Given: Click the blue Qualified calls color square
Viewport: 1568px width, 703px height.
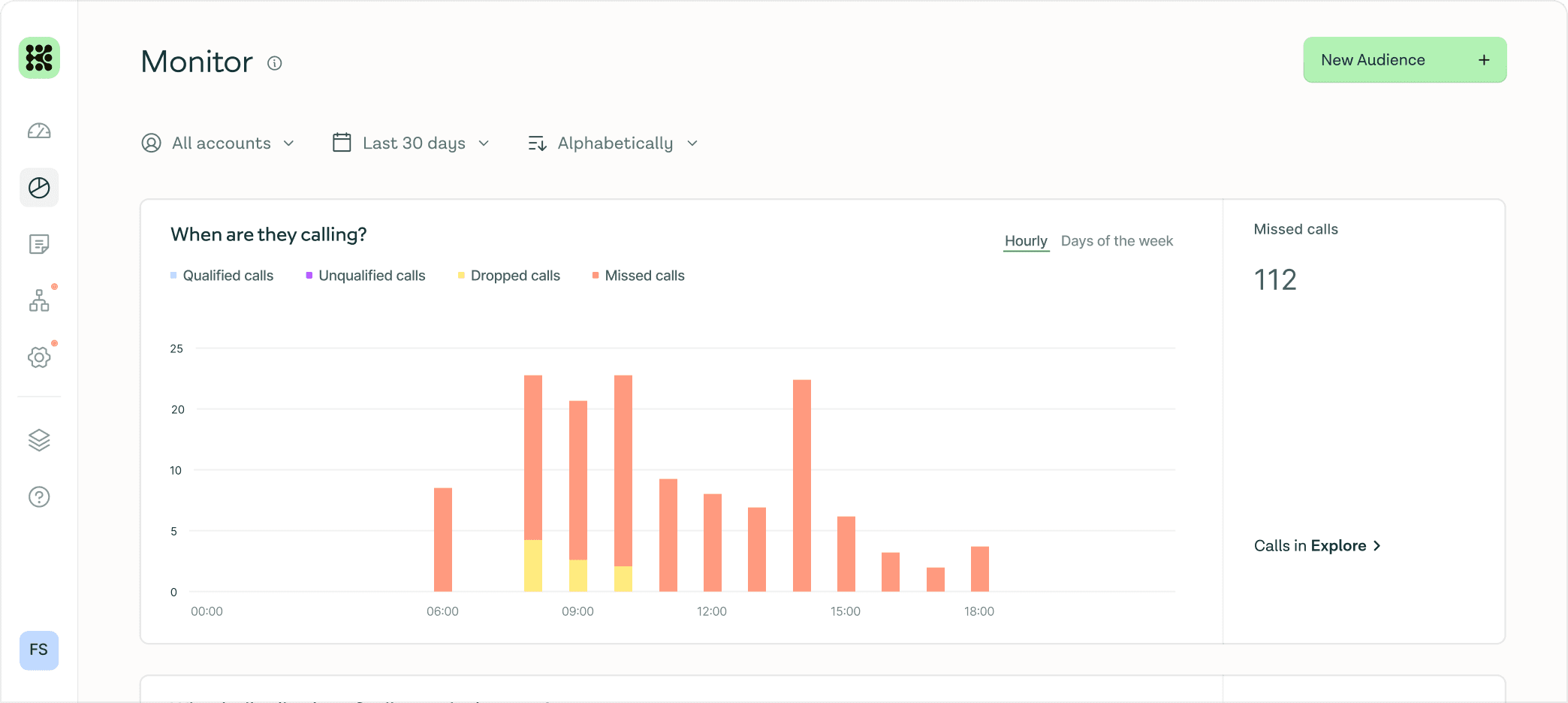Looking at the screenshot, I should click(x=173, y=276).
